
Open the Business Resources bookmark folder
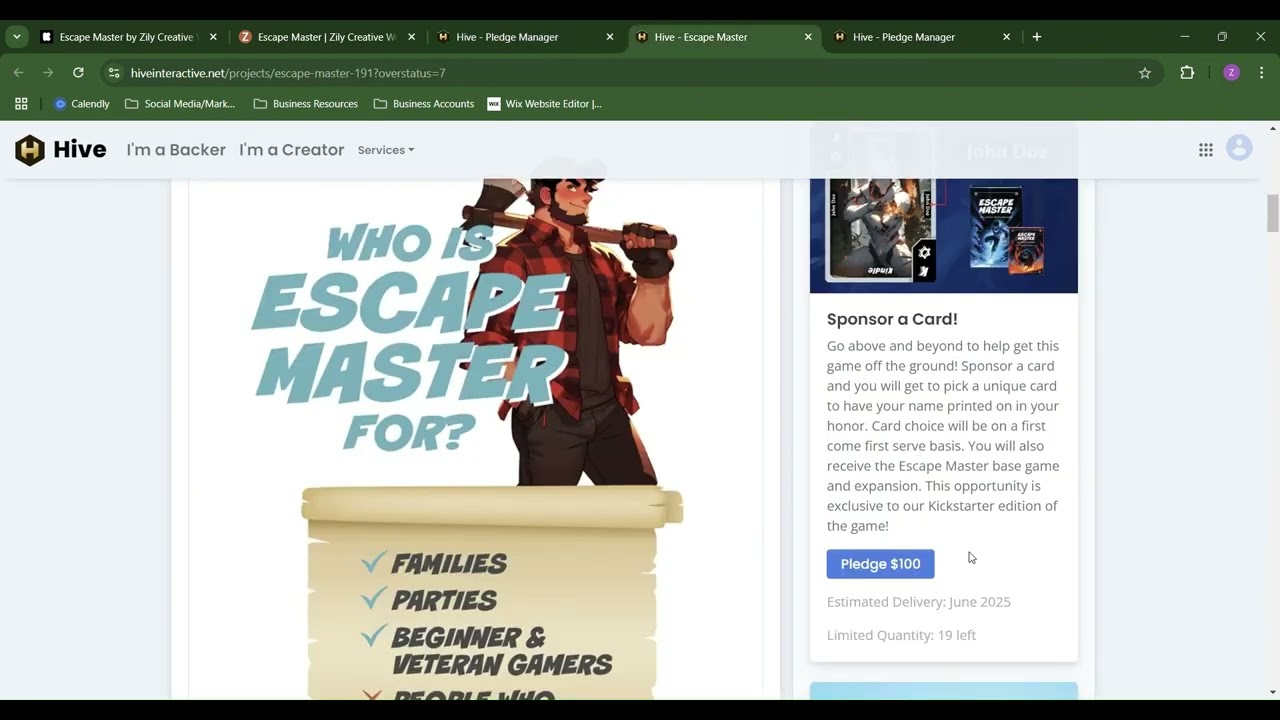306,104
